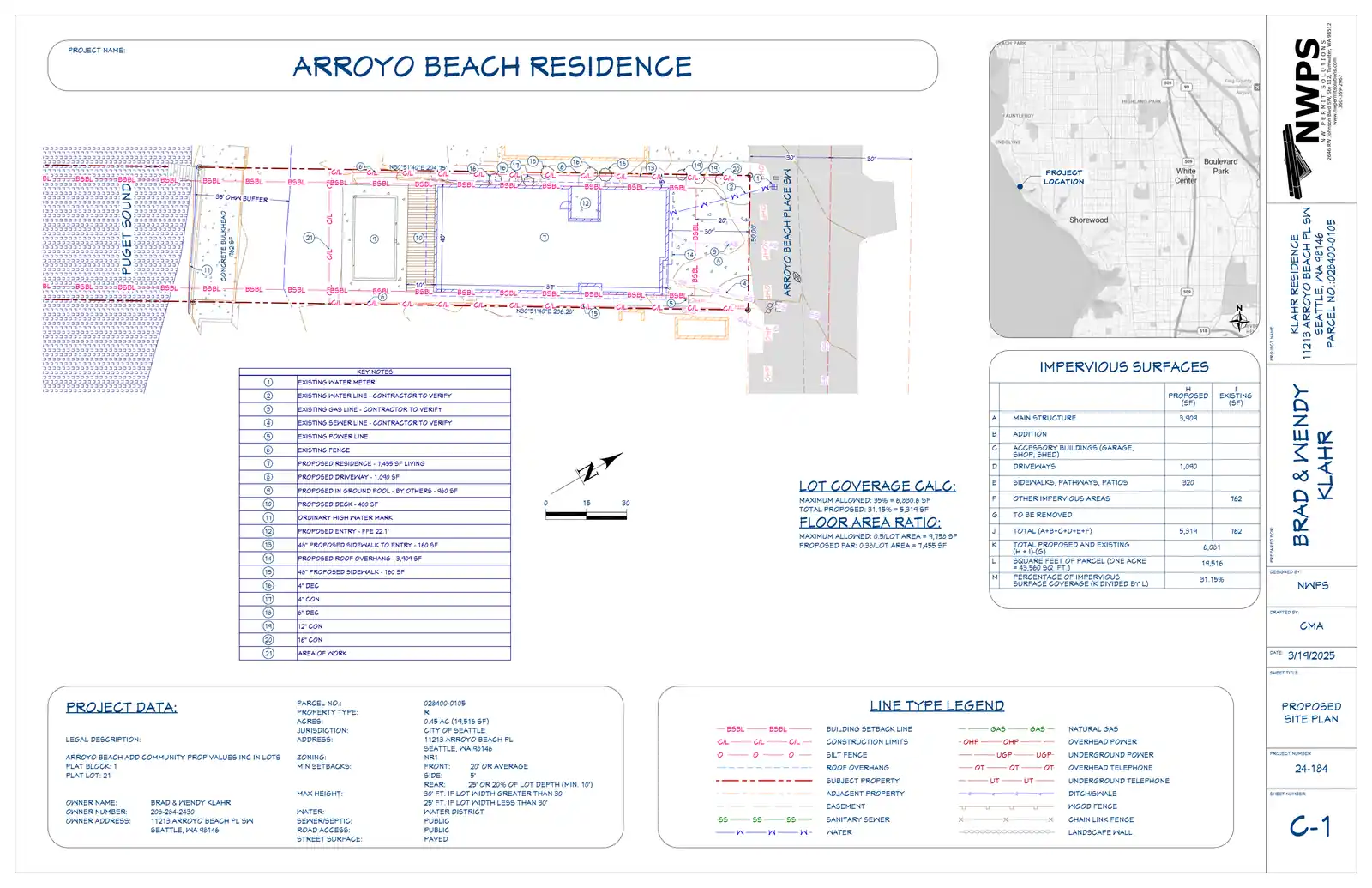
Task: Click circled key marker 9 in pool
Action: click(374, 239)
